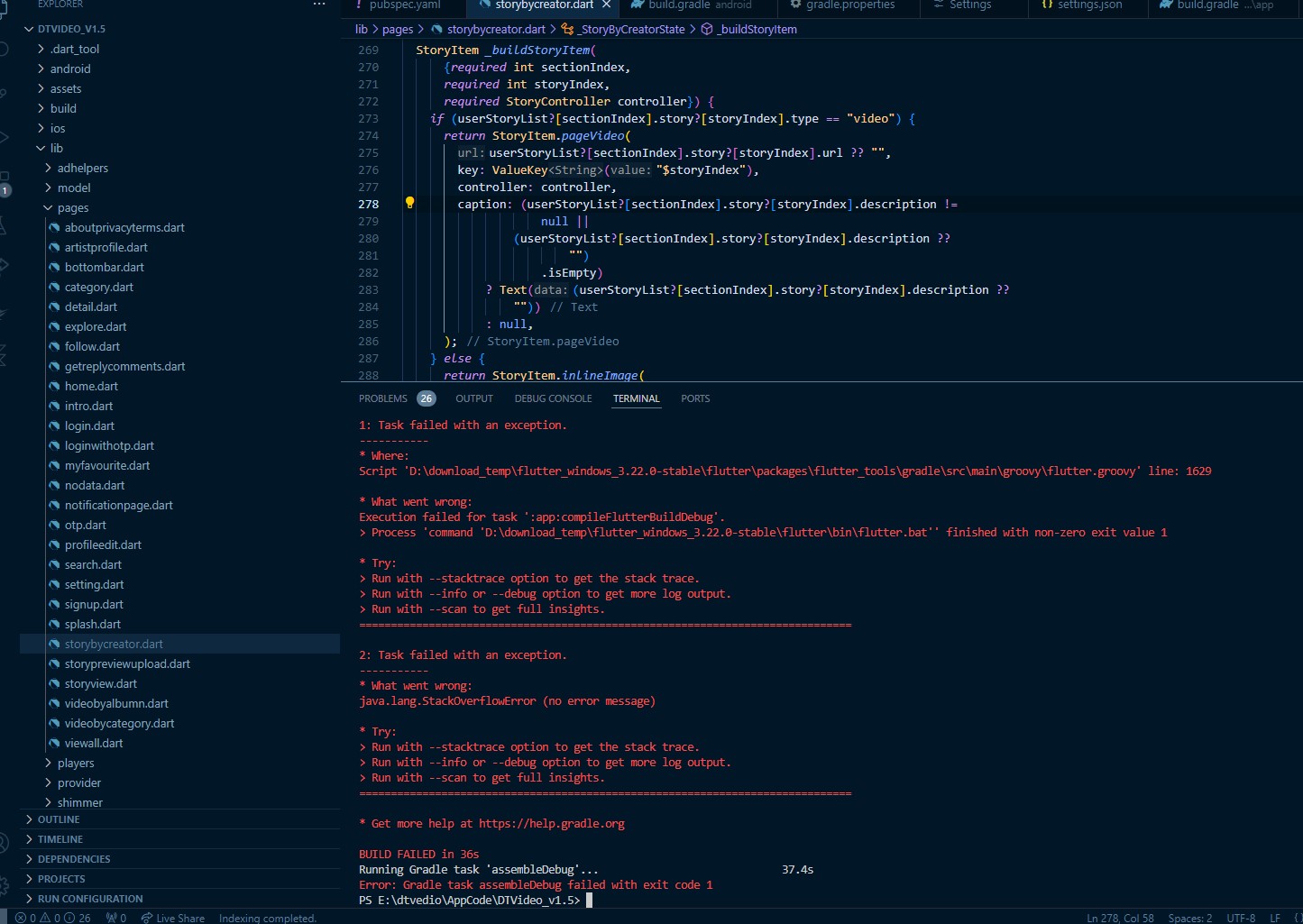
Task: Expand the android folder
Action: [x=41, y=69]
